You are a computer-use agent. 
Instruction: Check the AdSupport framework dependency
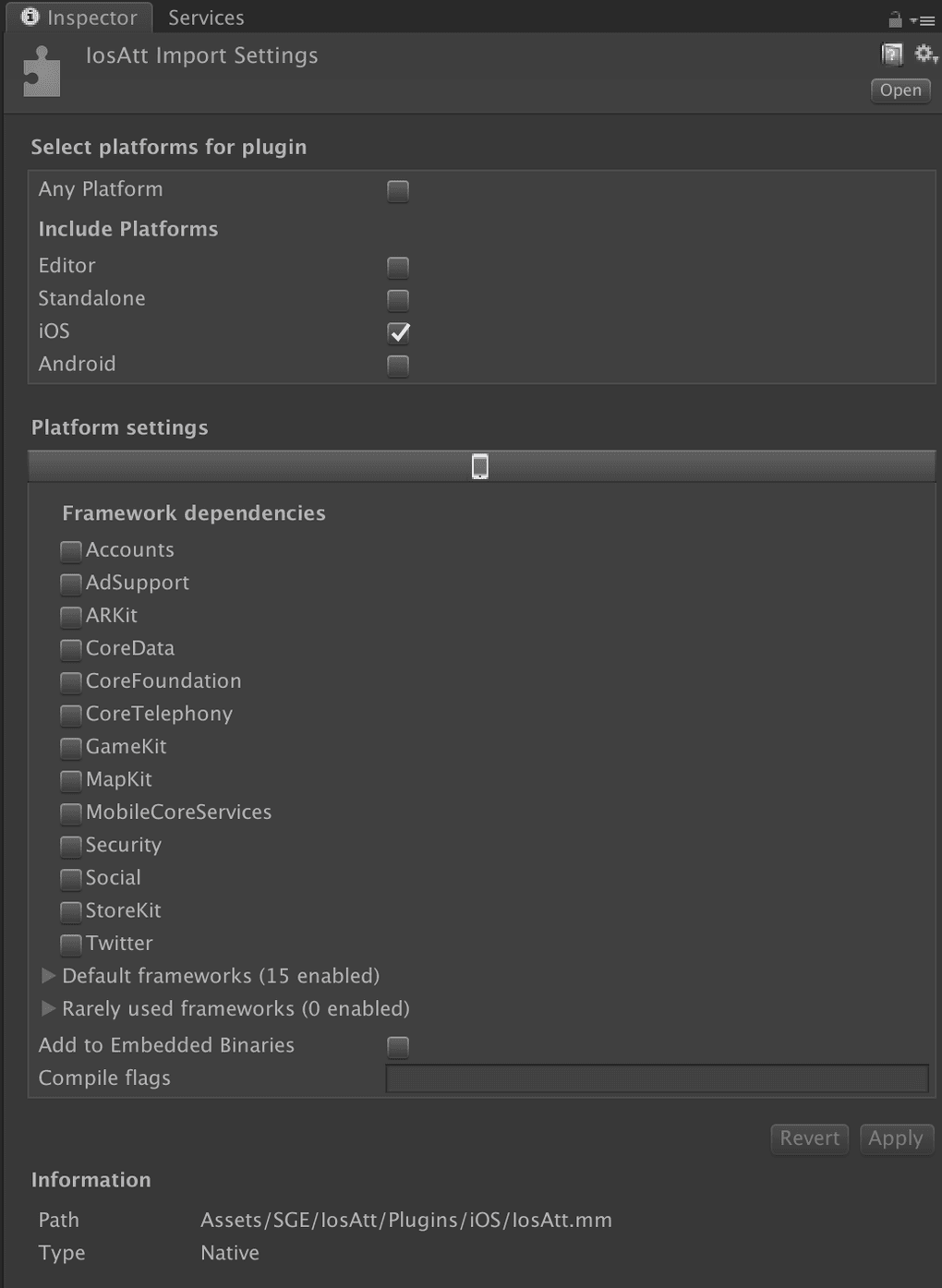pos(71,584)
